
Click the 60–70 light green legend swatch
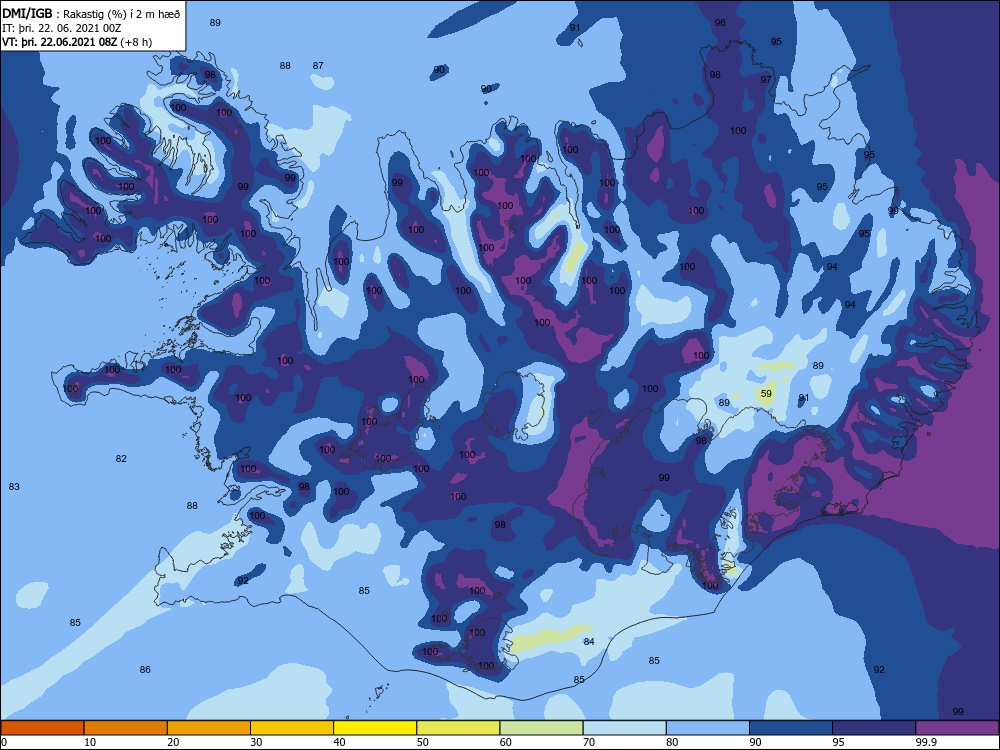tap(541, 728)
